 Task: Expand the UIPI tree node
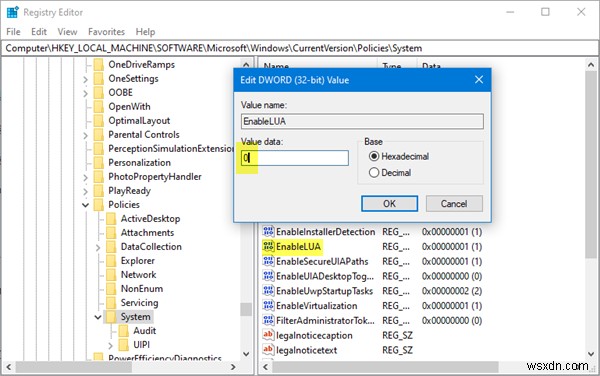coord(111,345)
